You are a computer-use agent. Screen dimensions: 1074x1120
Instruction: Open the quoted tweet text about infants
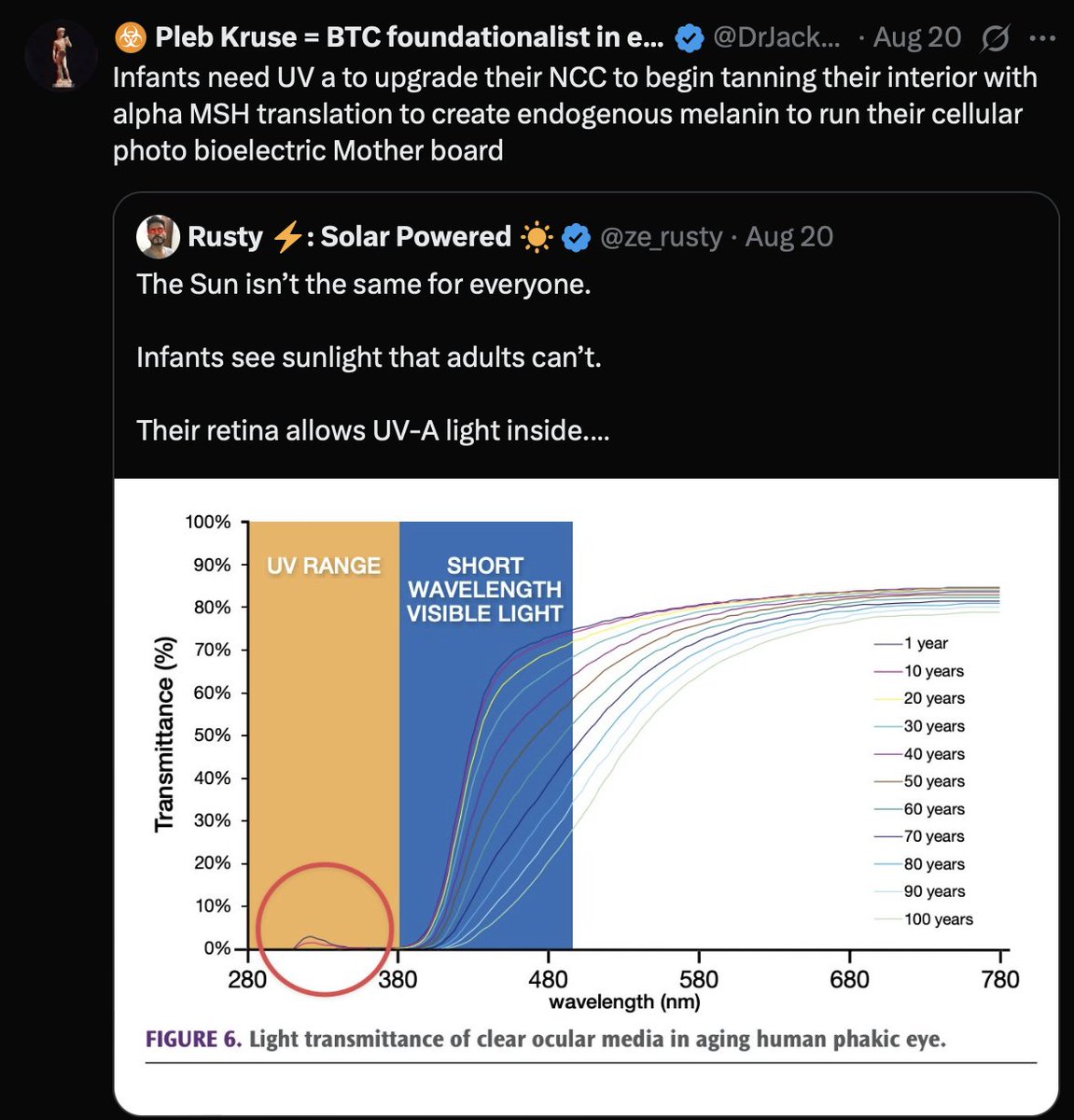pos(369,357)
